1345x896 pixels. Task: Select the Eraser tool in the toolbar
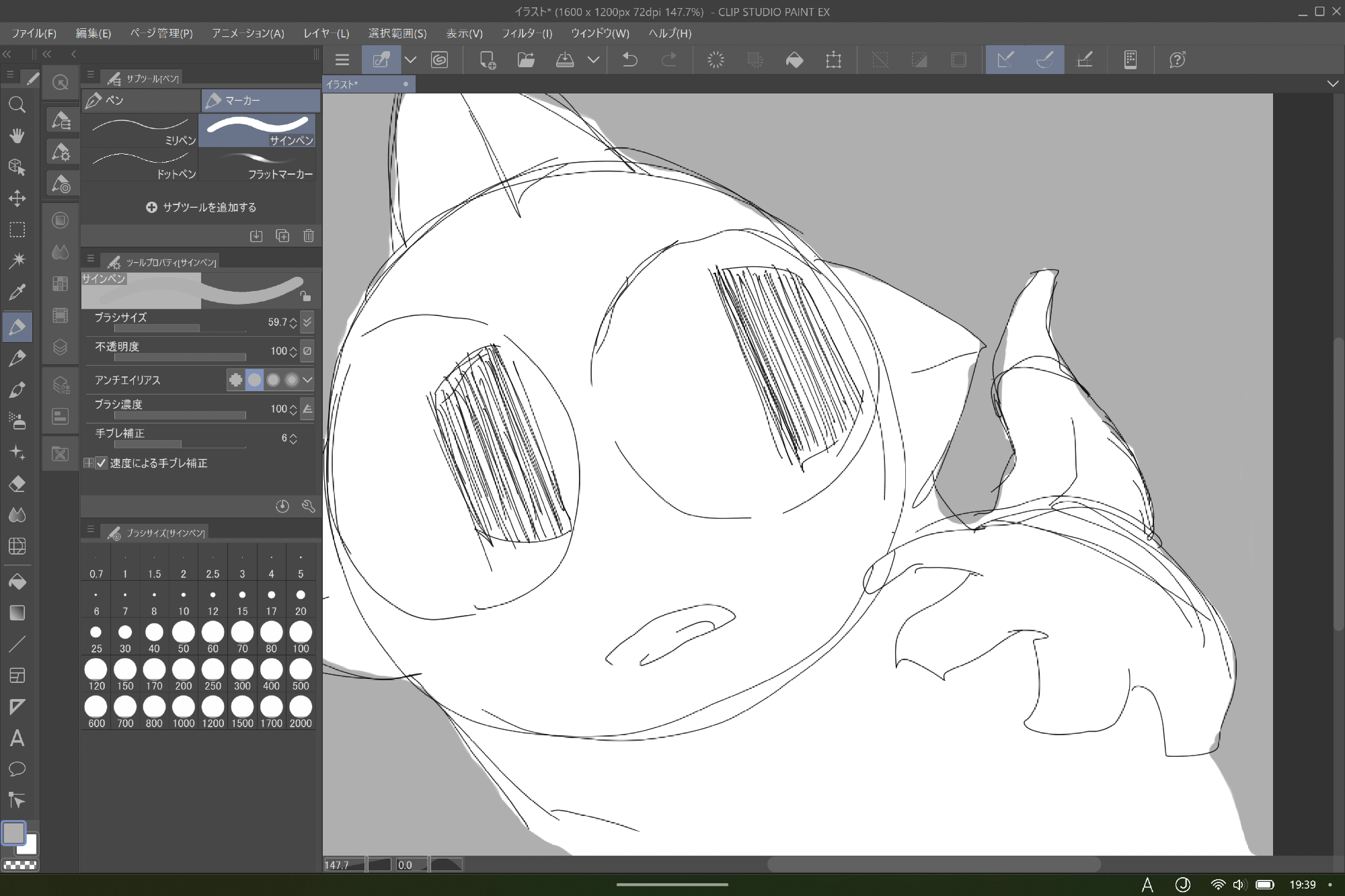17,484
